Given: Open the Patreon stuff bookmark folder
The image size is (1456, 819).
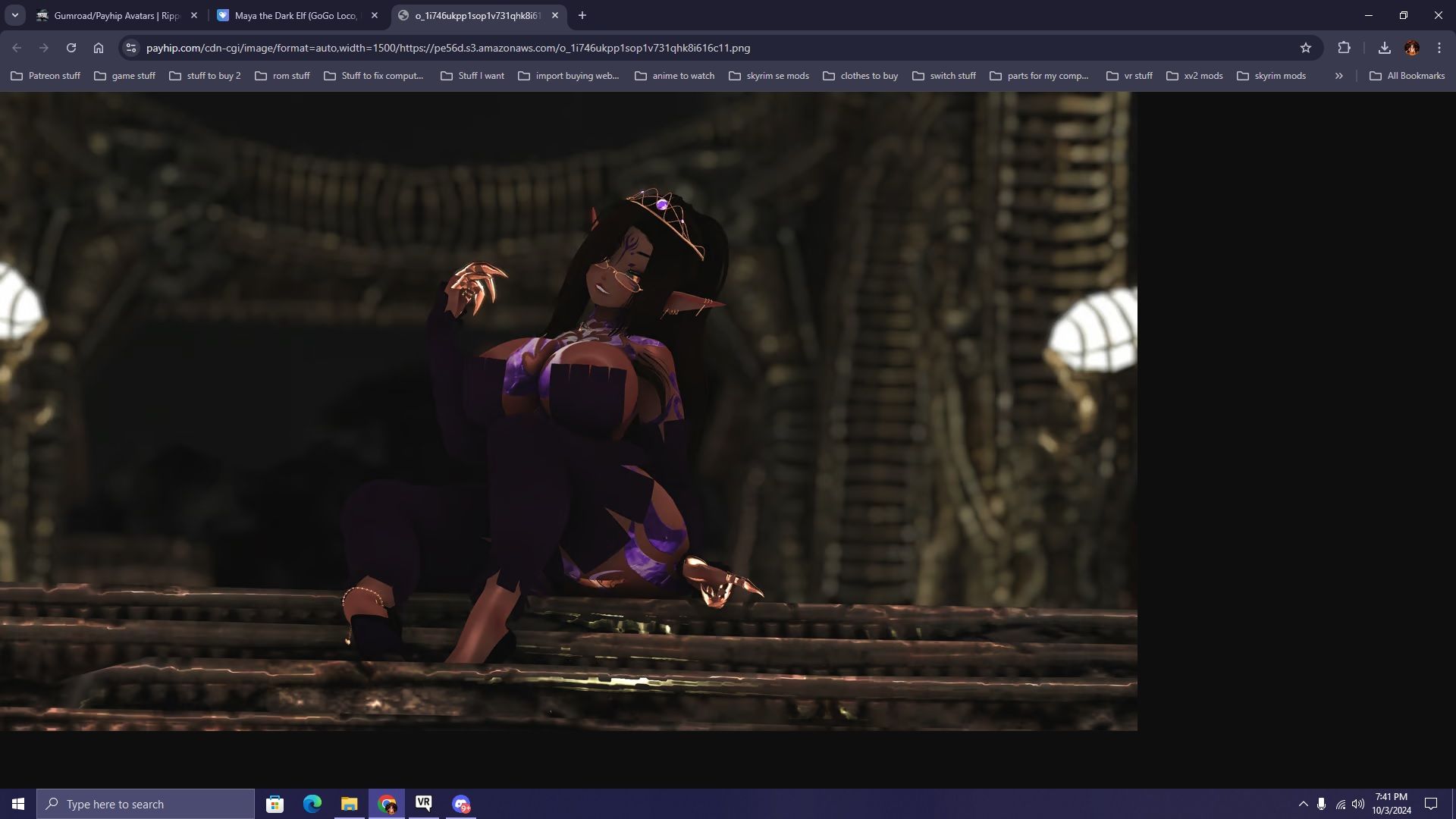Looking at the screenshot, I should pos(45,76).
